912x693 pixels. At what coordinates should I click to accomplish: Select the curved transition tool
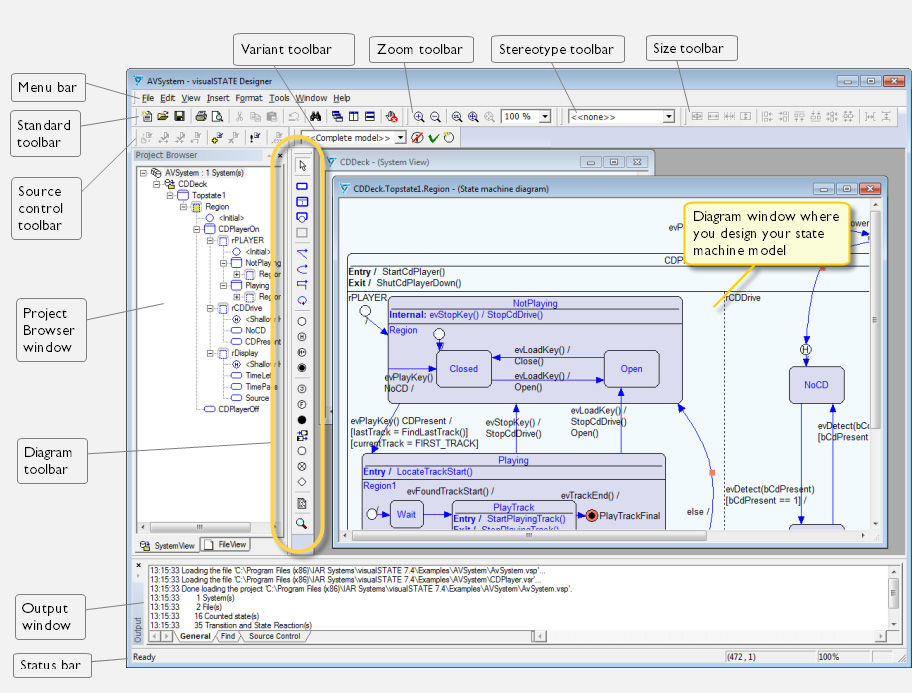click(x=302, y=269)
